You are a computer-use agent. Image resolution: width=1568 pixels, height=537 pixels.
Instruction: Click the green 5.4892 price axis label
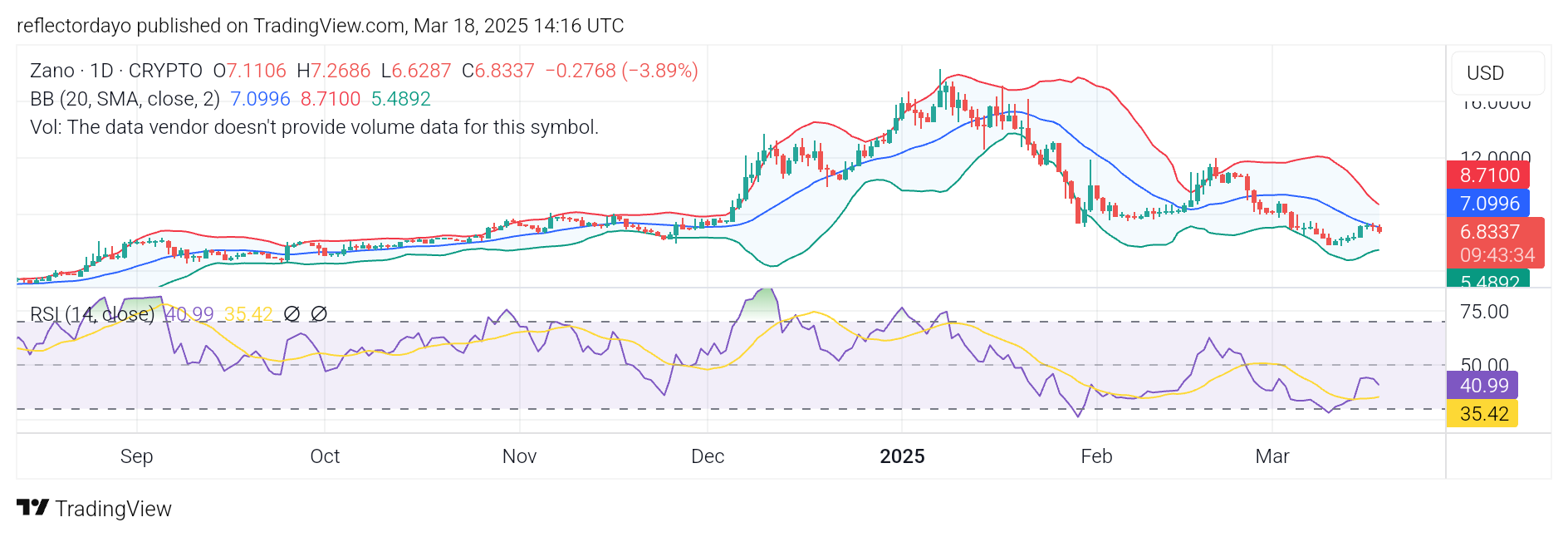tap(1488, 279)
